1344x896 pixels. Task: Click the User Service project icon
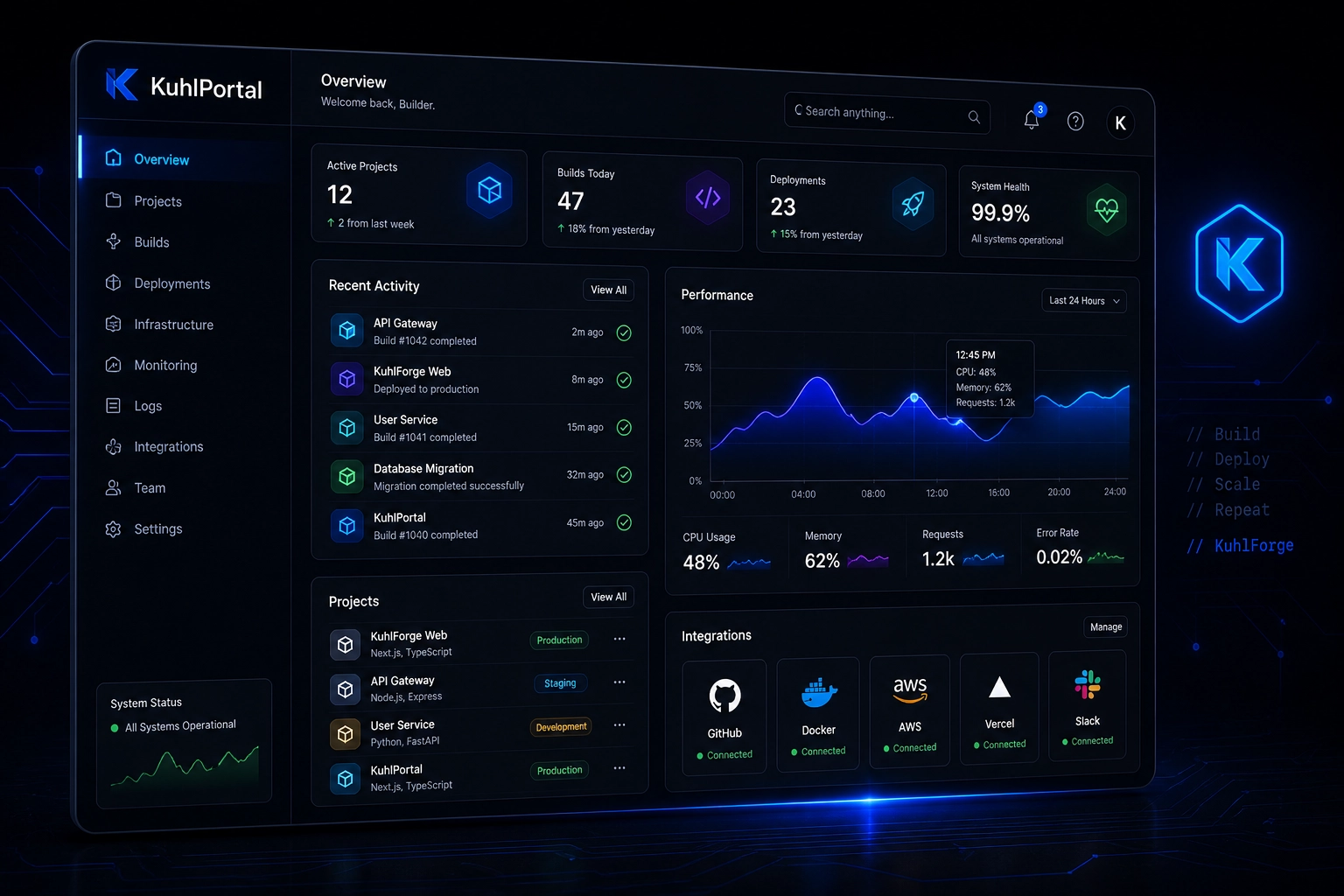pos(346,734)
